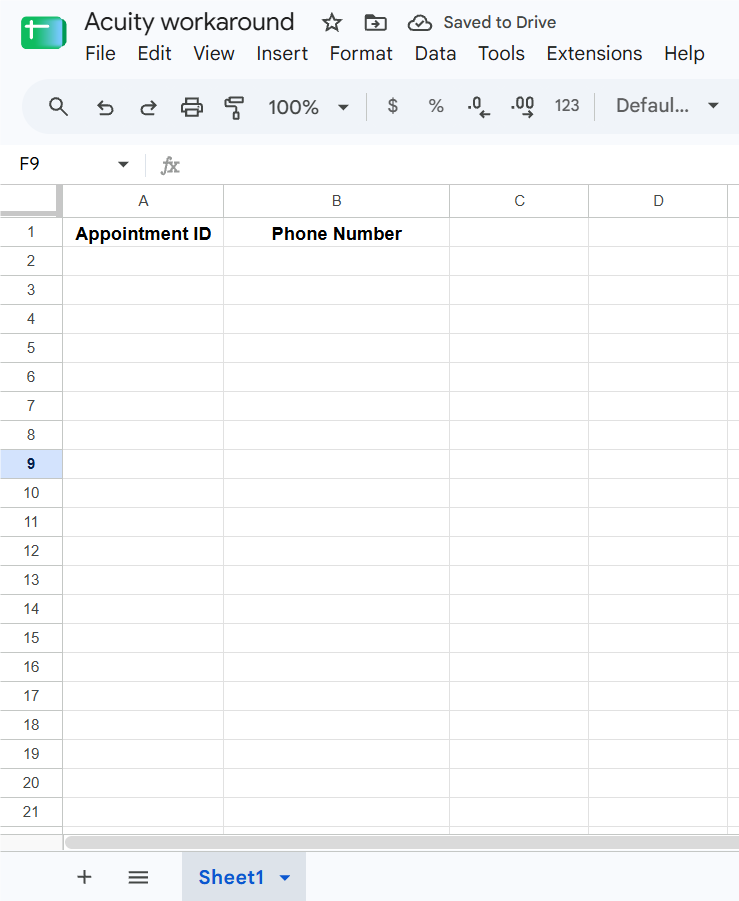Open the File menu
739x901 pixels.
click(100, 53)
